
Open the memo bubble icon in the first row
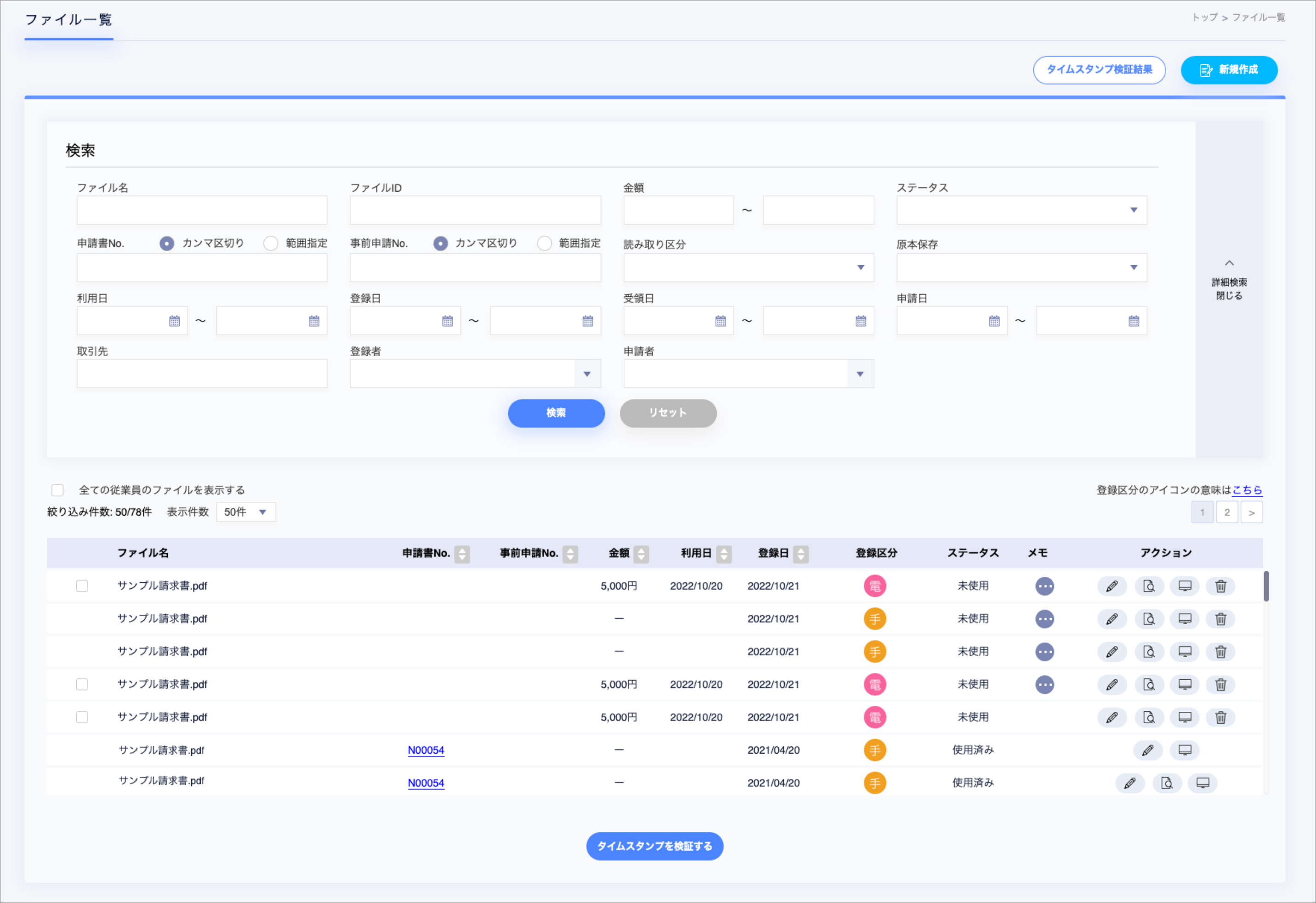pyautogui.click(x=1045, y=586)
